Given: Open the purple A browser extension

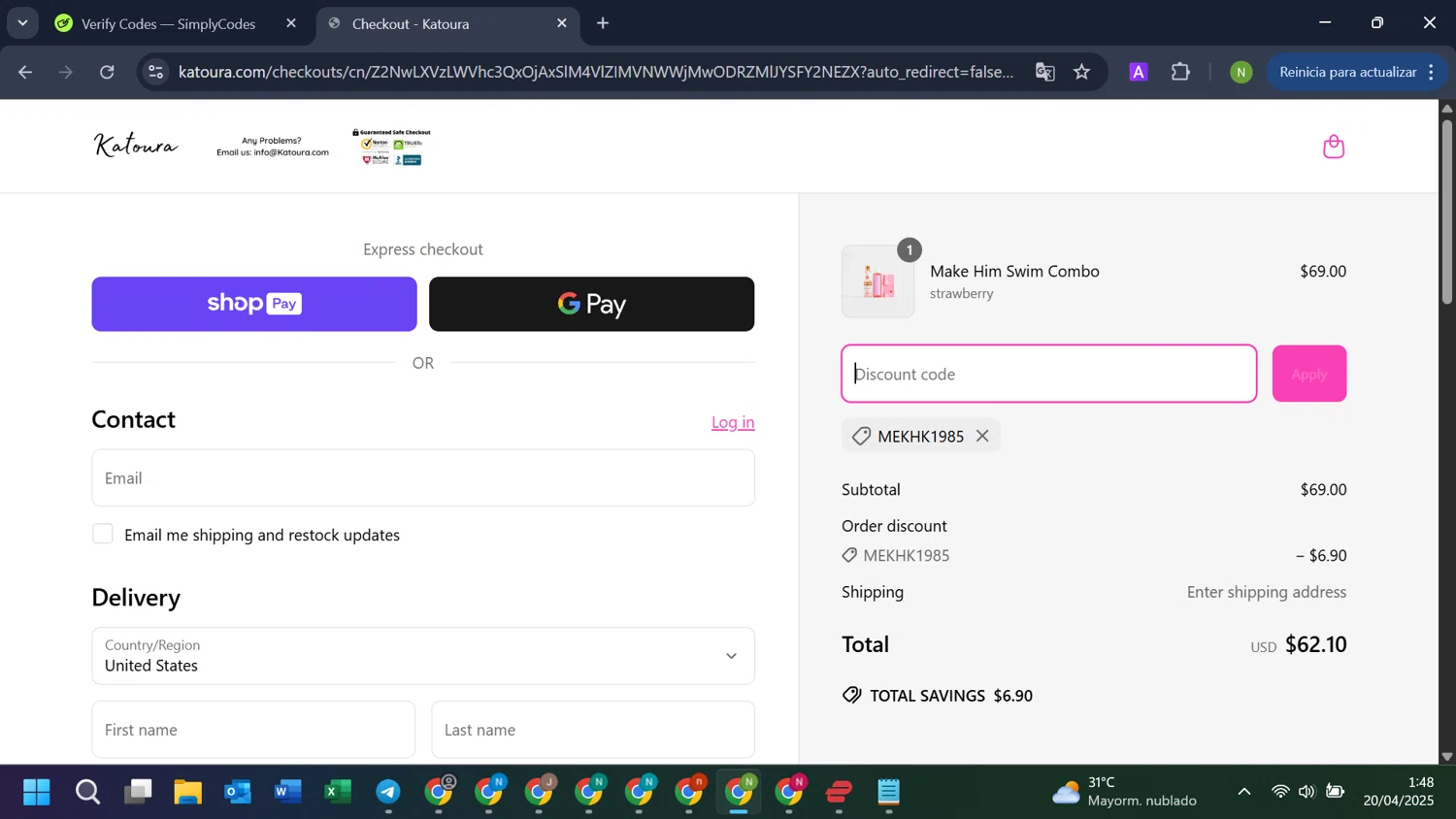Looking at the screenshot, I should pyautogui.click(x=1139, y=72).
